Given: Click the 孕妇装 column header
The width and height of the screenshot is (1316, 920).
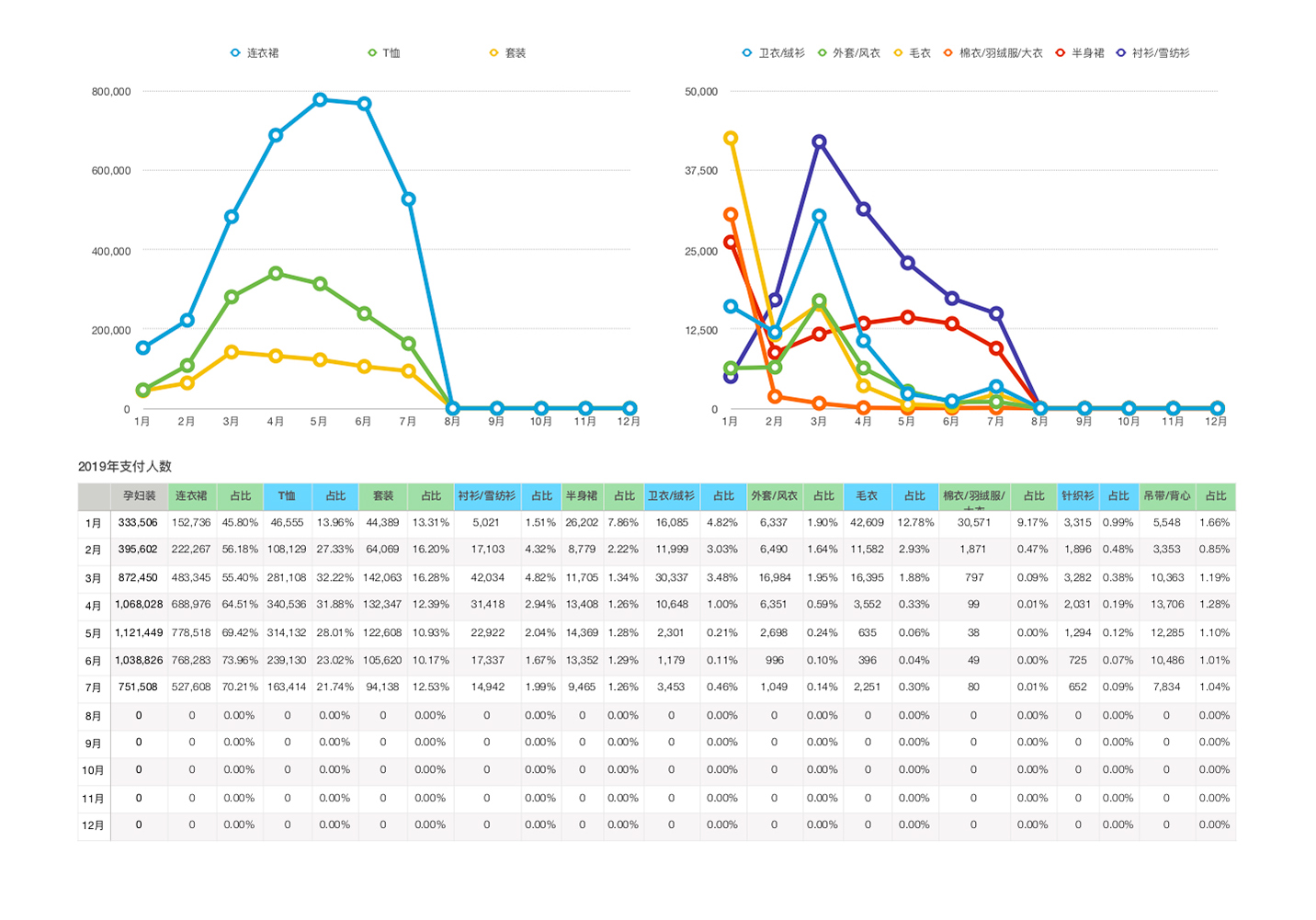Looking at the screenshot, I should point(139,496).
